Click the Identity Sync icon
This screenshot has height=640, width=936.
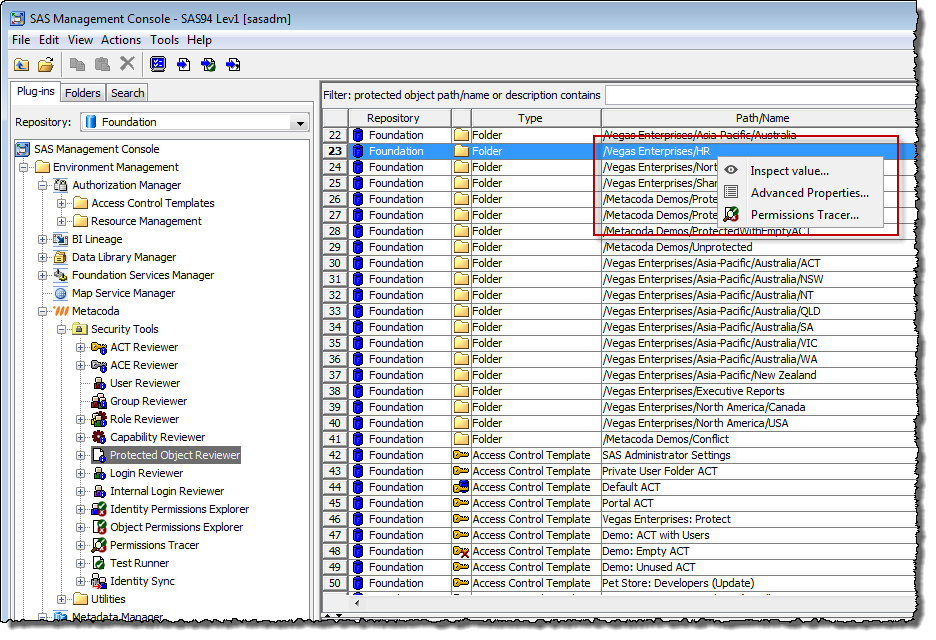(99, 581)
